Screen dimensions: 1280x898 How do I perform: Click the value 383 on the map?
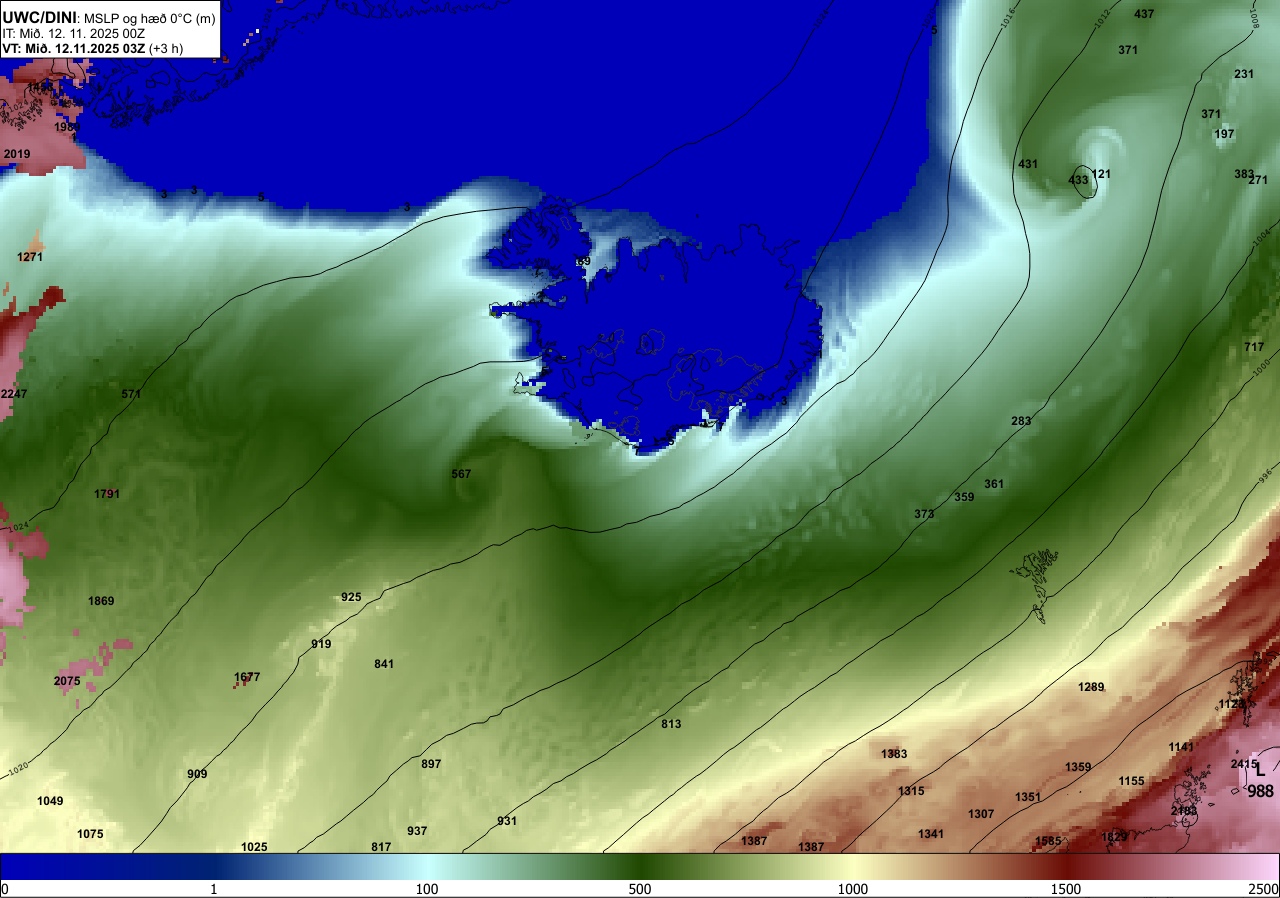coord(1243,174)
